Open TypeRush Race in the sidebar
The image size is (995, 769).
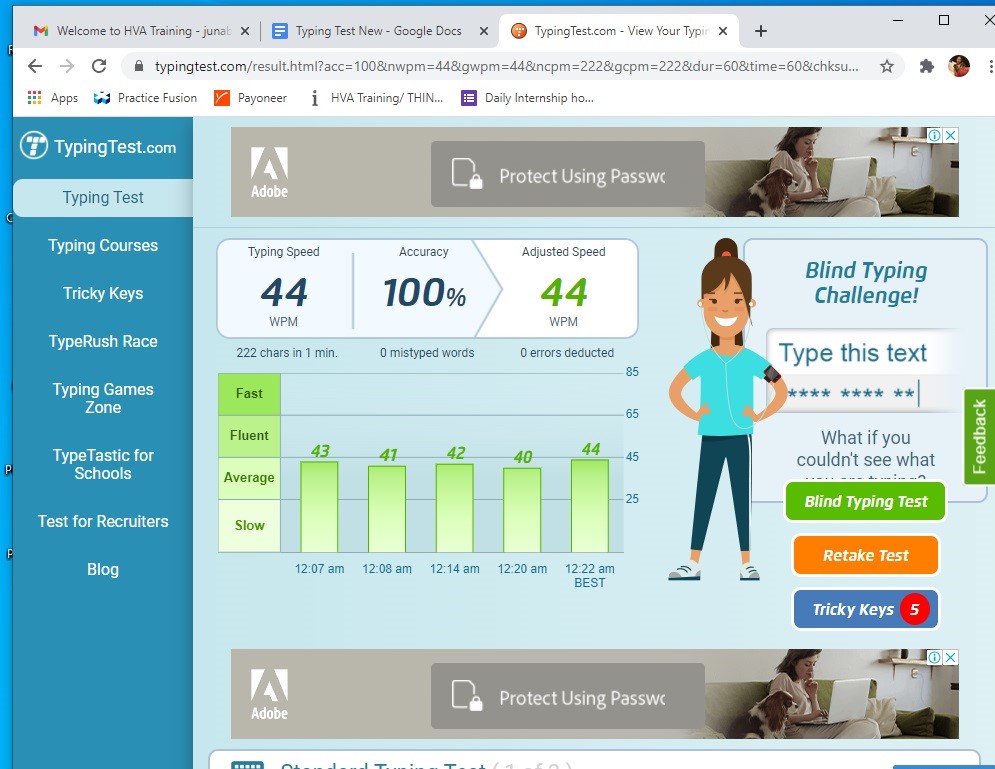pyautogui.click(x=103, y=341)
